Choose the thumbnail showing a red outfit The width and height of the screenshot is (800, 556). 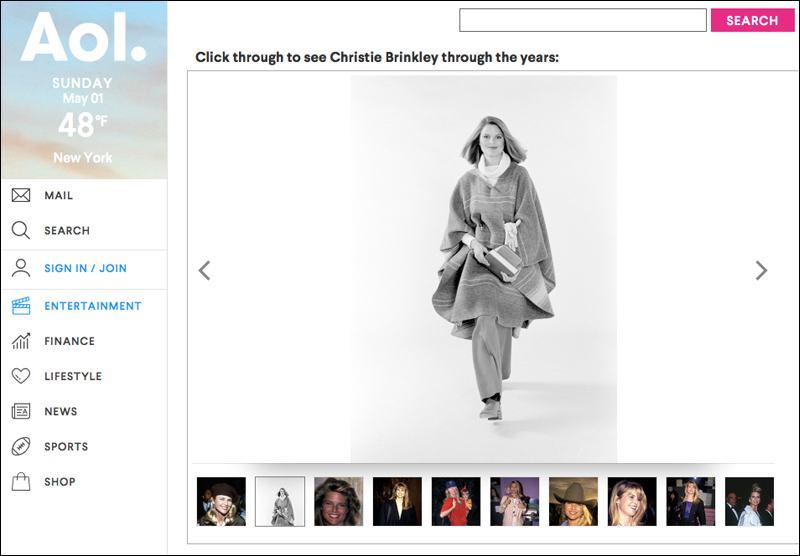[x=456, y=501]
